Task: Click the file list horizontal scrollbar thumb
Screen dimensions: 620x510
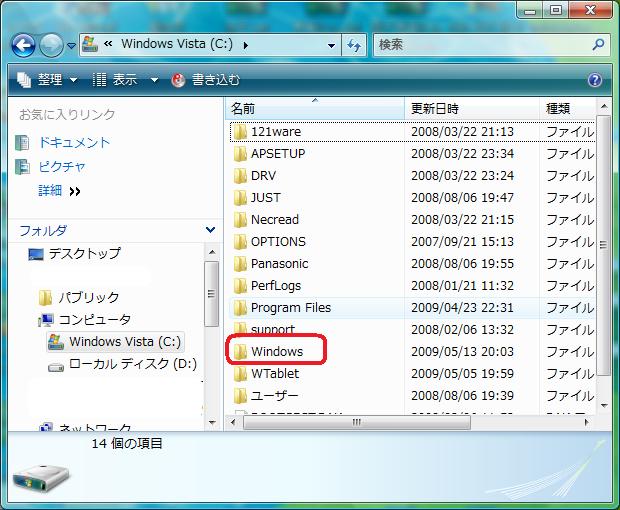Action: [357, 422]
